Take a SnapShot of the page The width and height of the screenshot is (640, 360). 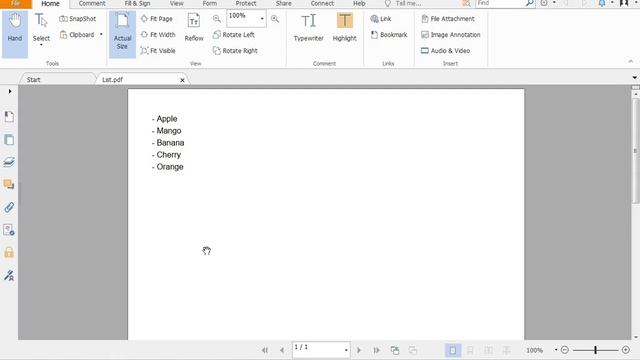(78, 19)
